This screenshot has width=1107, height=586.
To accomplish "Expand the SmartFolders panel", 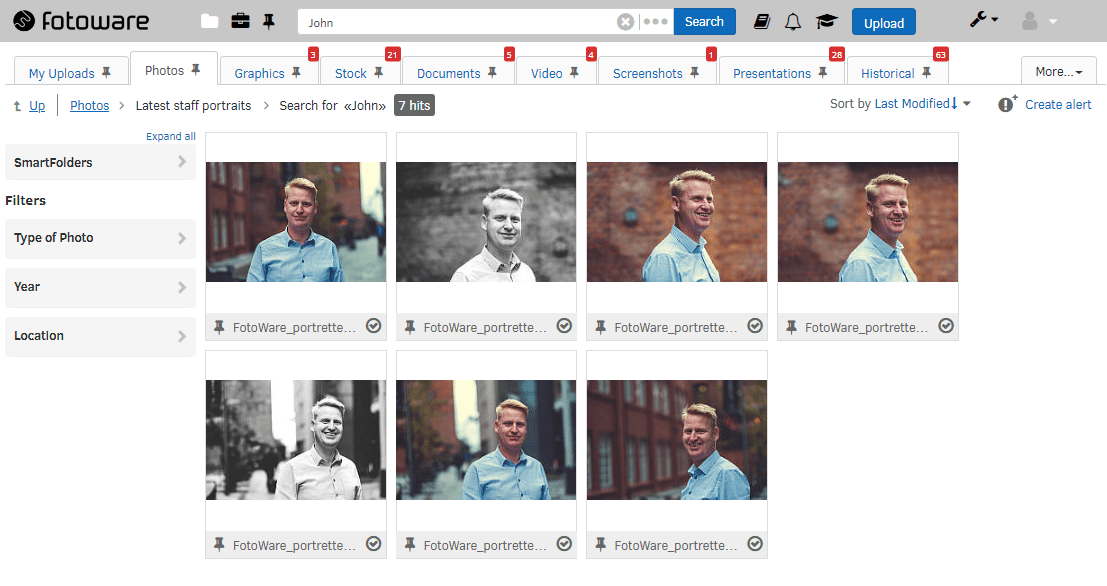I will [x=100, y=162].
